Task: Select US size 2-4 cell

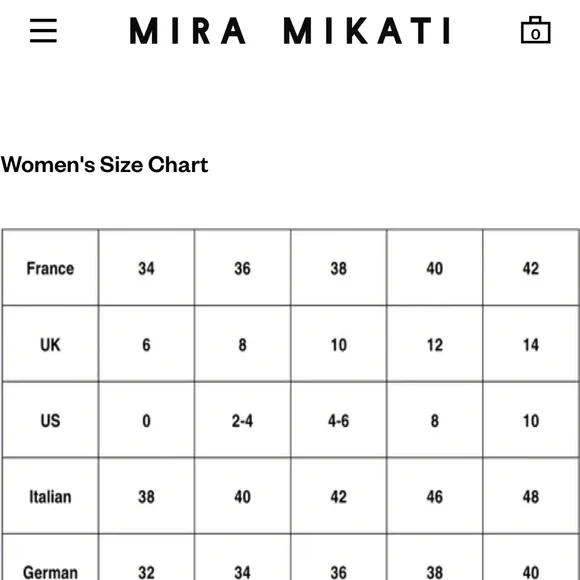Action: 242,420
